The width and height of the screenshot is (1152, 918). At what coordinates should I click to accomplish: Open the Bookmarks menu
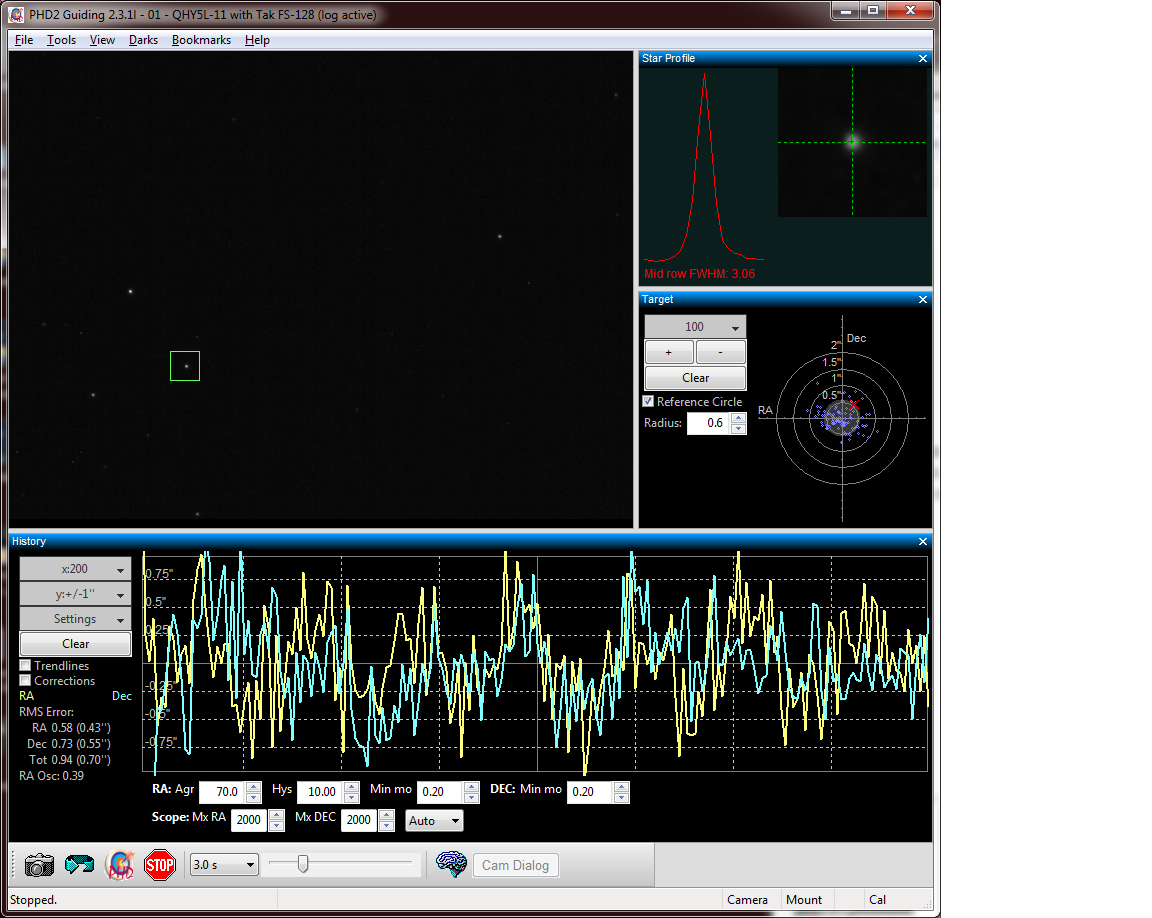(201, 40)
